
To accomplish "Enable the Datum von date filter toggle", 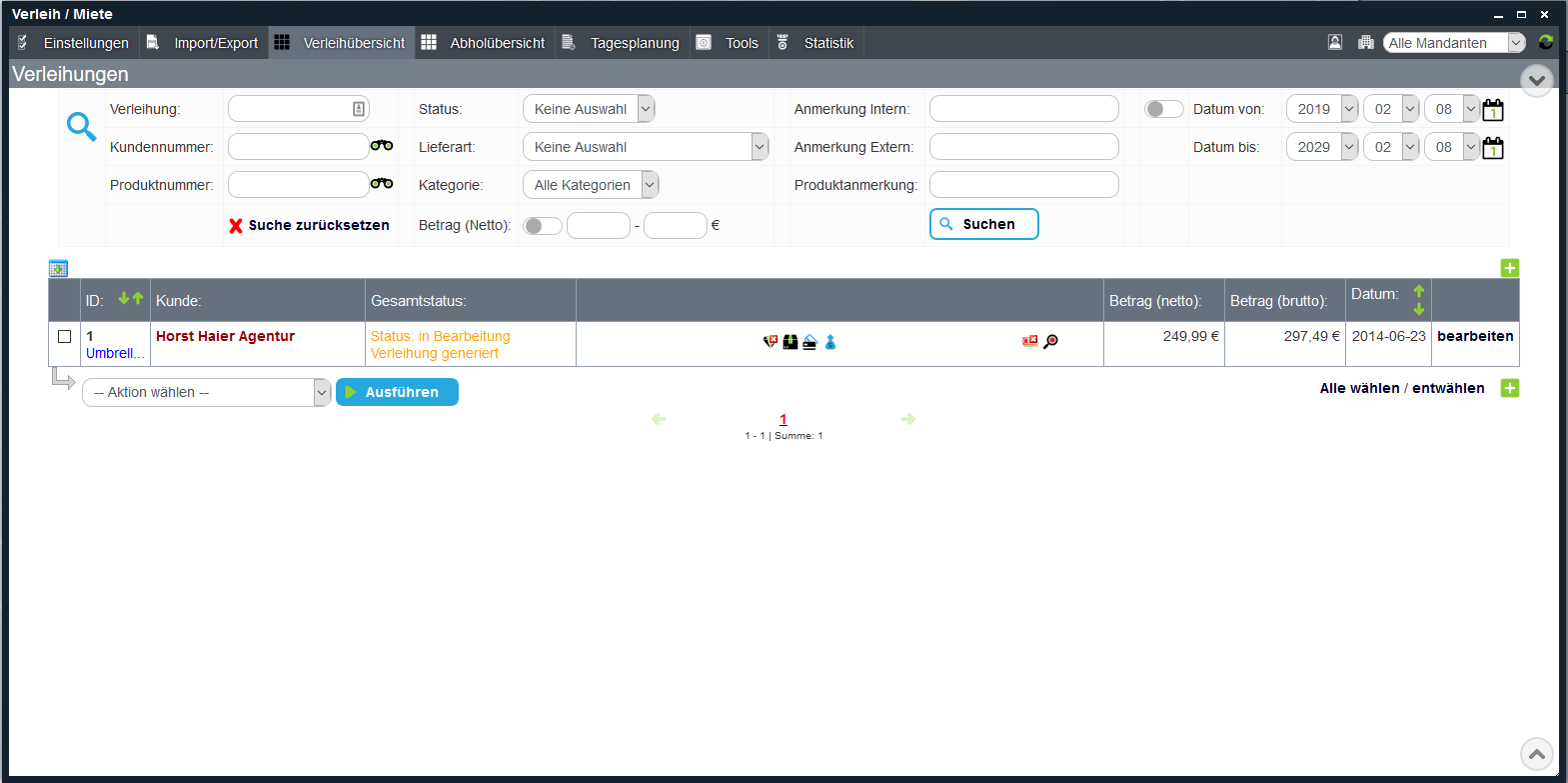I will [1163, 109].
